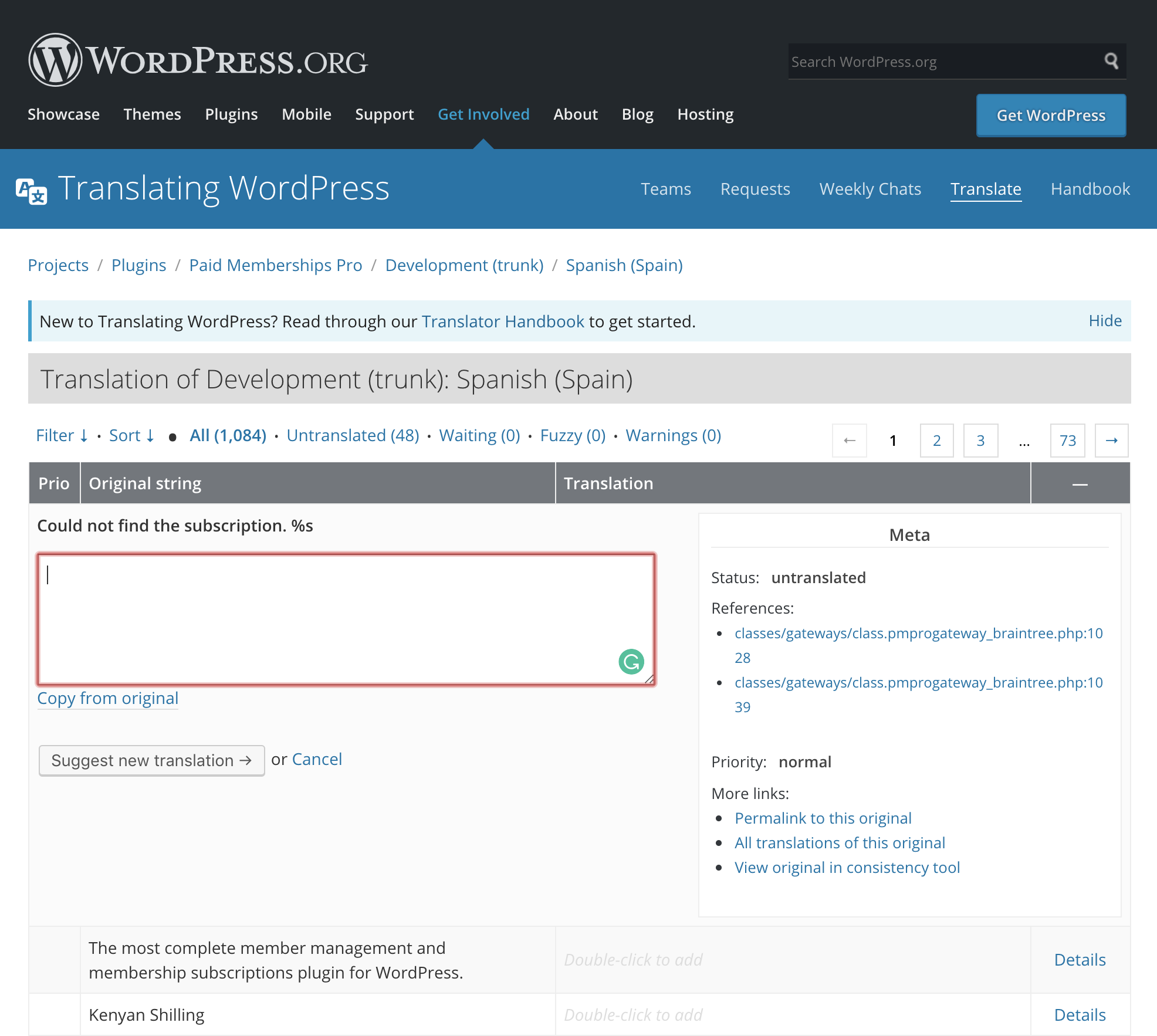Image resolution: width=1157 pixels, height=1036 pixels.
Task: Click the Projects breadcrumb link
Action: pos(58,265)
